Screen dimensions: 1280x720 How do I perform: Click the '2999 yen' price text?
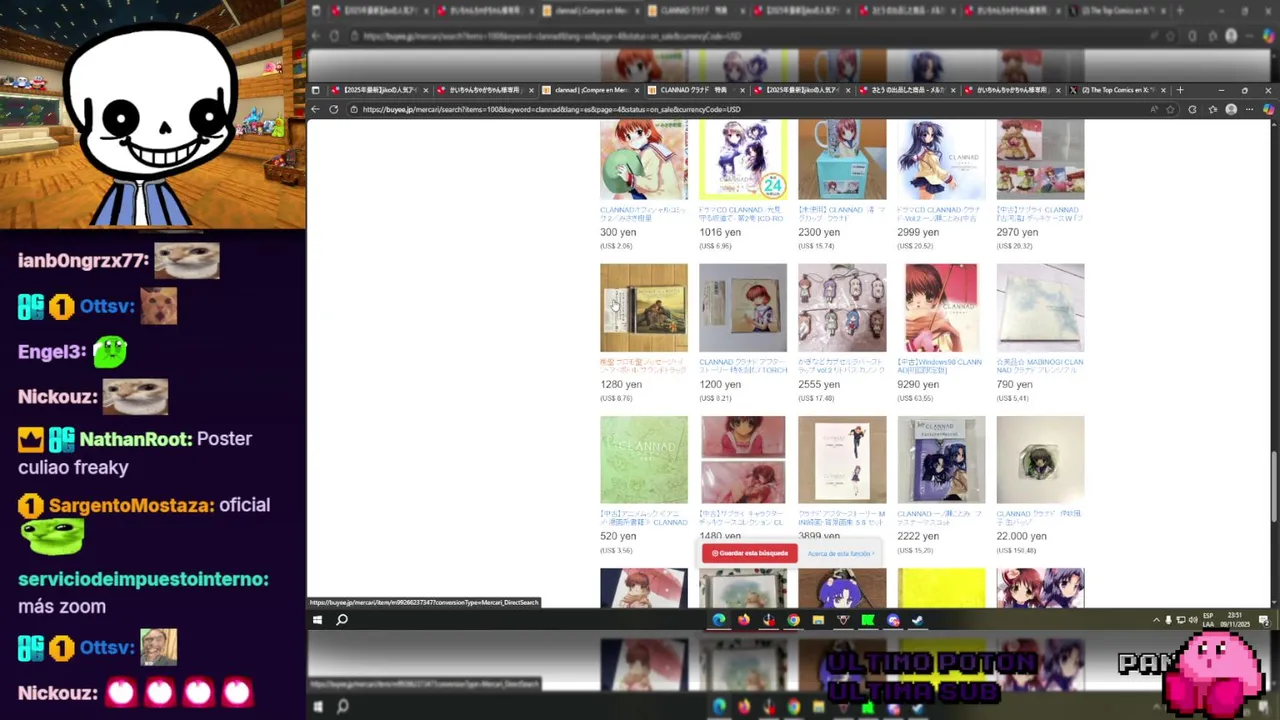[x=918, y=232]
